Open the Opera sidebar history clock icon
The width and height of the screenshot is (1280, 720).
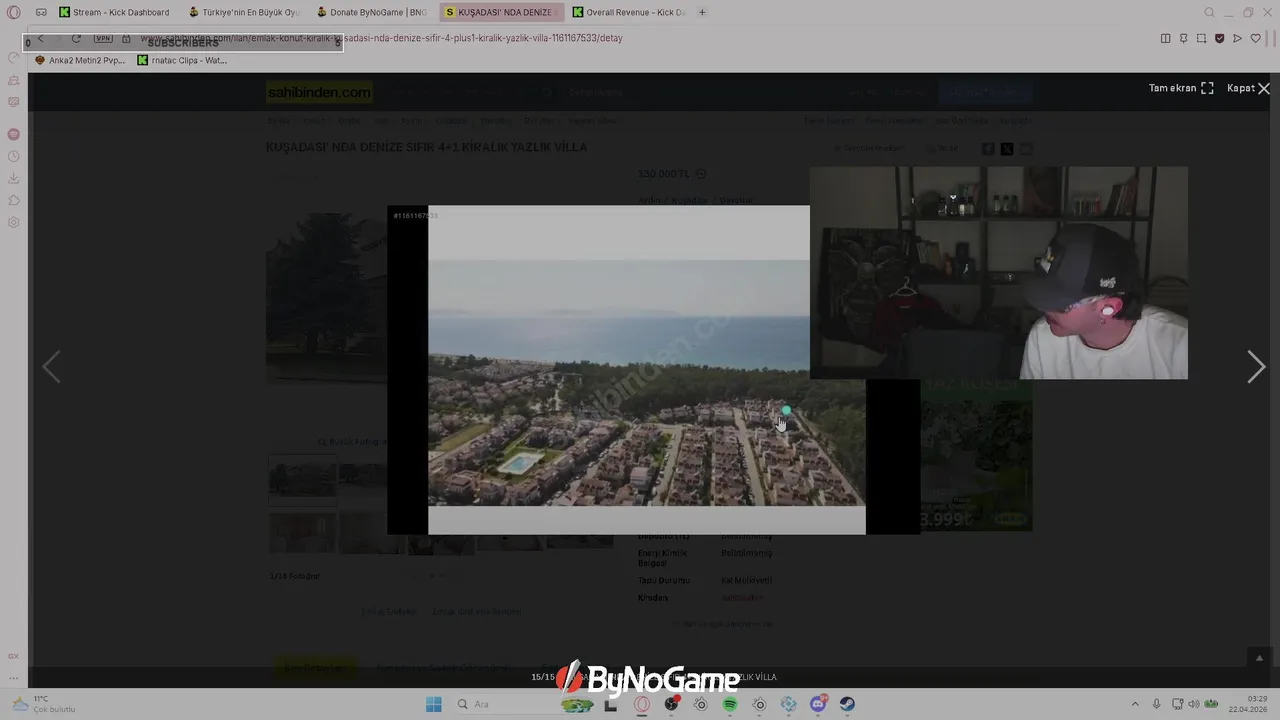pyautogui.click(x=14, y=156)
